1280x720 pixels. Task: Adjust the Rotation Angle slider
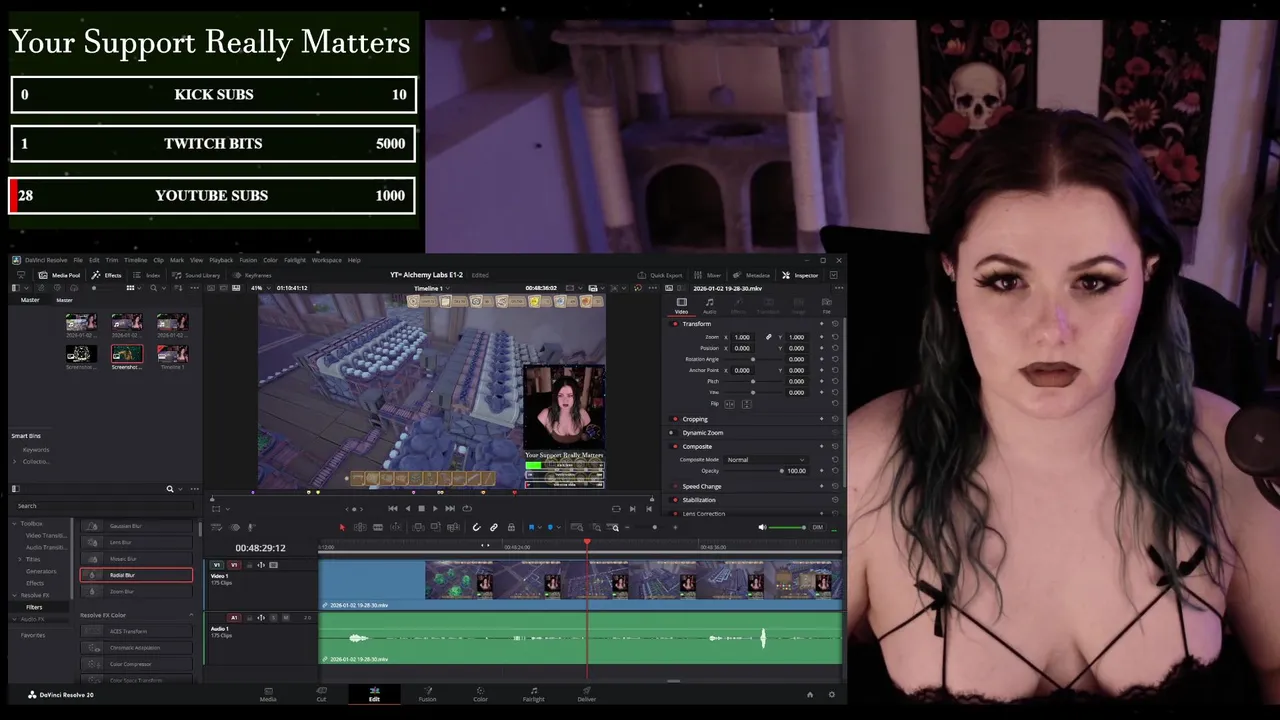click(x=753, y=359)
